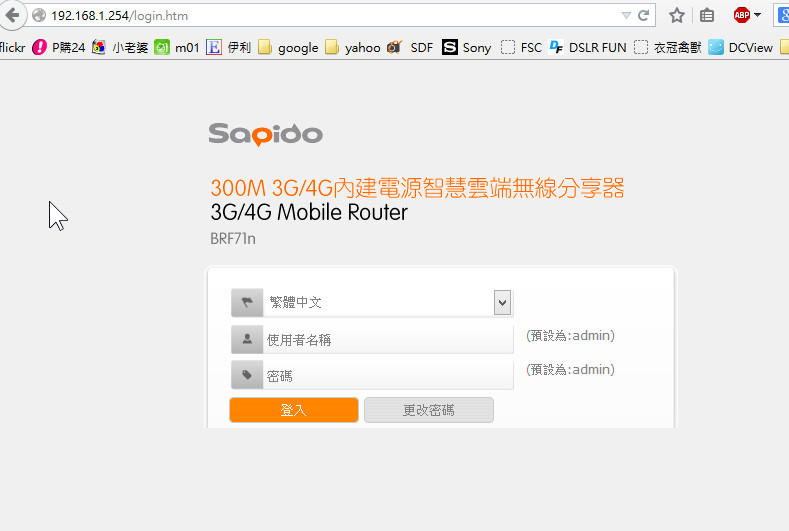This screenshot has height=531, width=789.
Task: Reload the page with the refresh icon
Action: click(643, 16)
